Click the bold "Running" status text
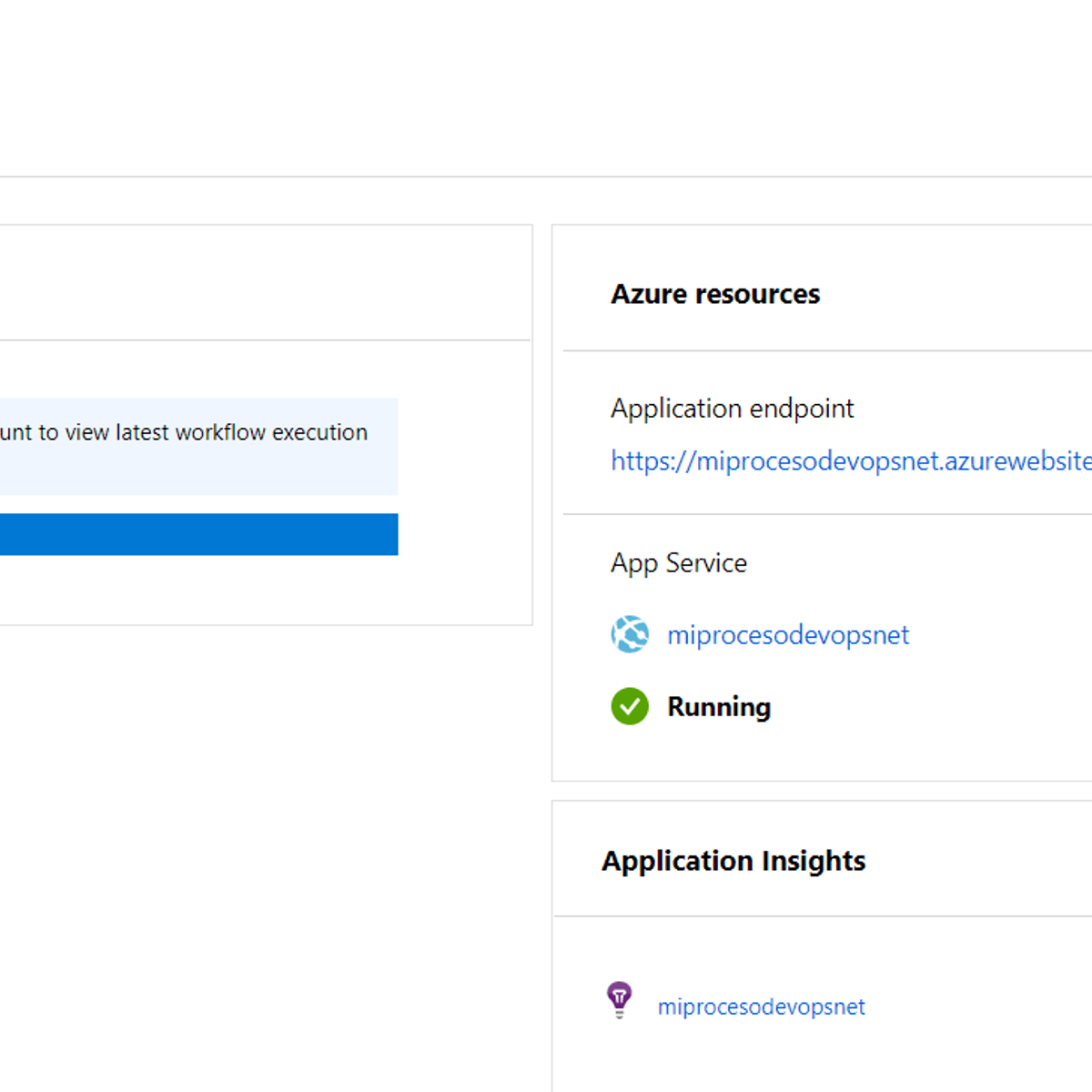Image resolution: width=1092 pixels, height=1092 pixels. [x=719, y=707]
